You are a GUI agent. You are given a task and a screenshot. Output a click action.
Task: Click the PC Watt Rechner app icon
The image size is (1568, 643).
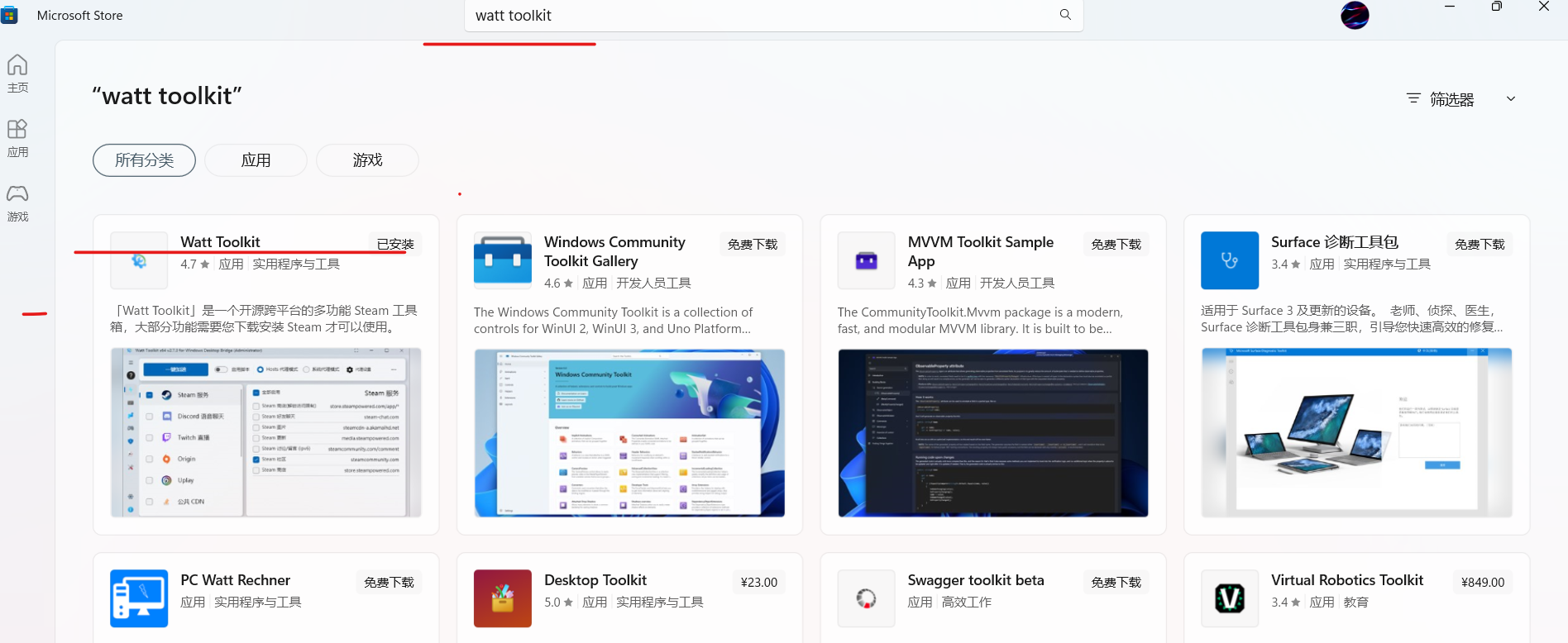coord(139,598)
